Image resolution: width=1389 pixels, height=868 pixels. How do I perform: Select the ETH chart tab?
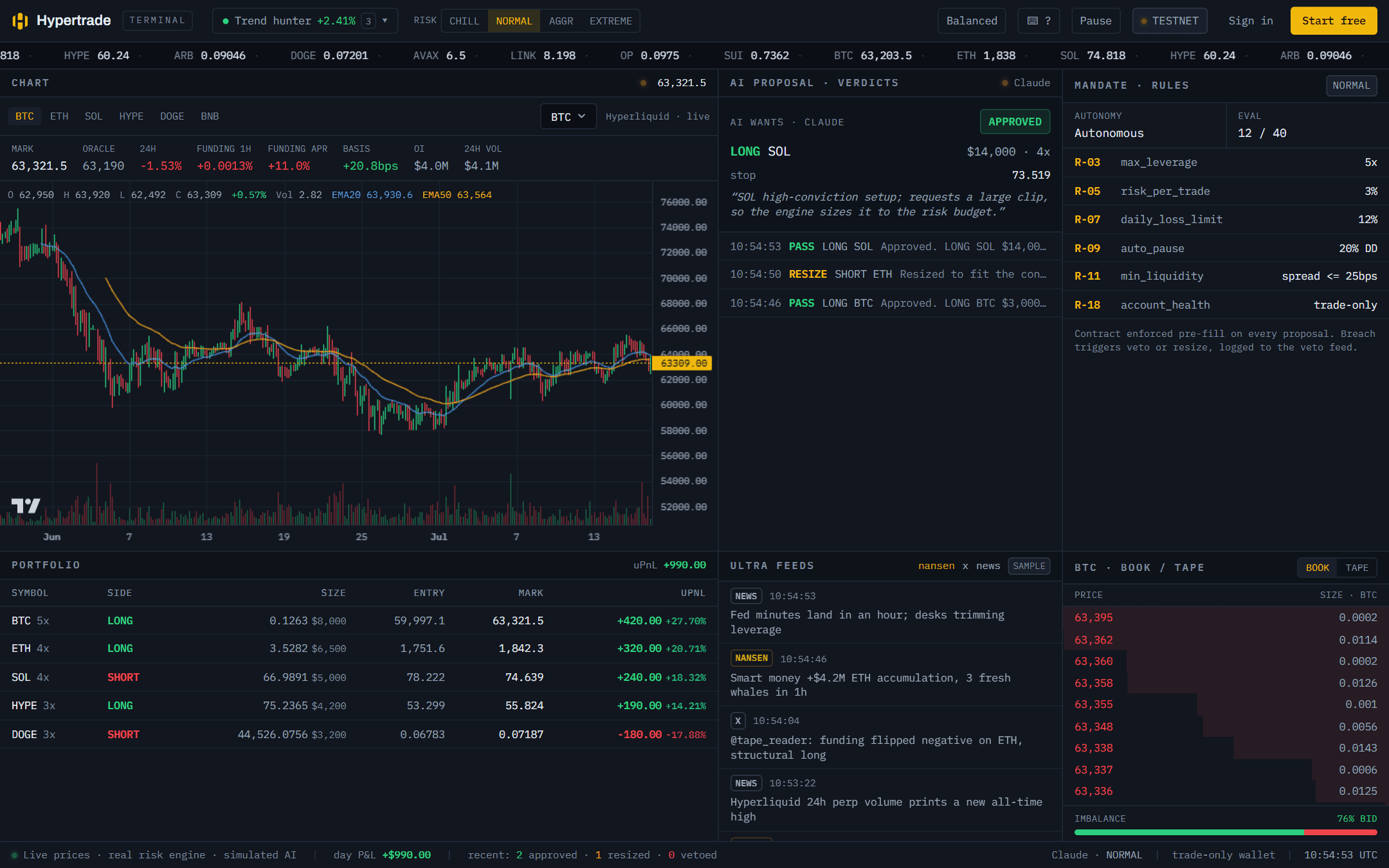click(x=59, y=116)
